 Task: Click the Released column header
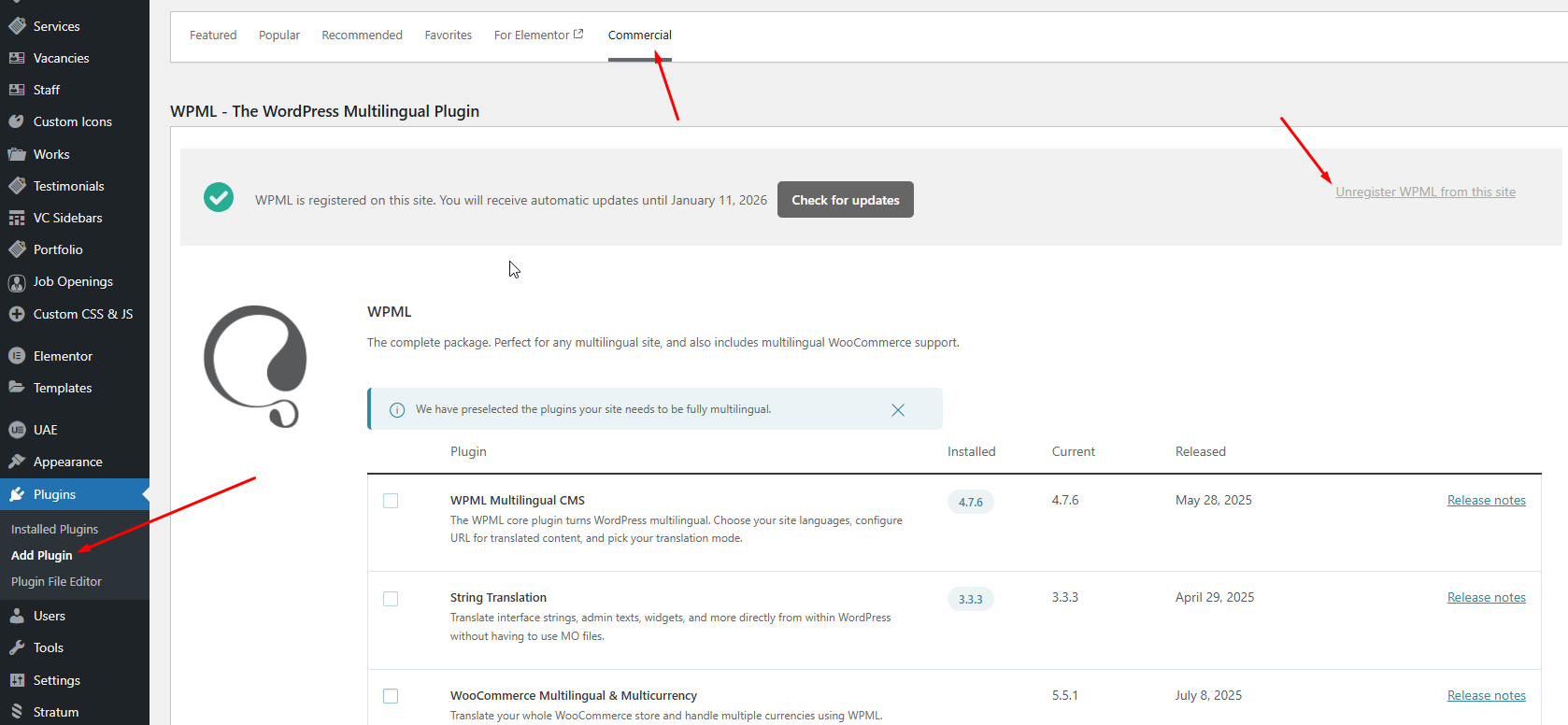1201,451
